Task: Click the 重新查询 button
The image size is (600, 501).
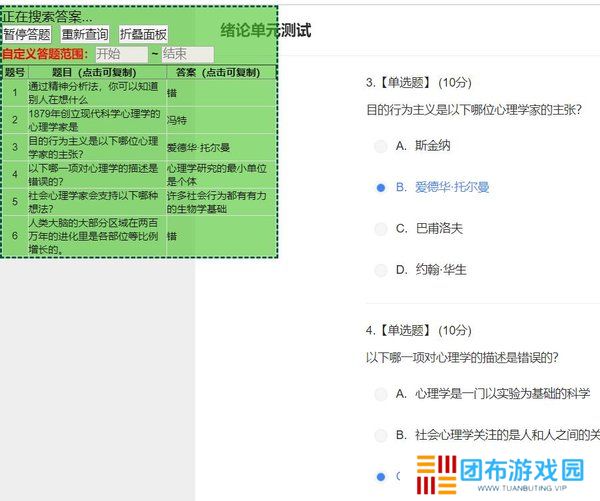Action: point(85,34)
